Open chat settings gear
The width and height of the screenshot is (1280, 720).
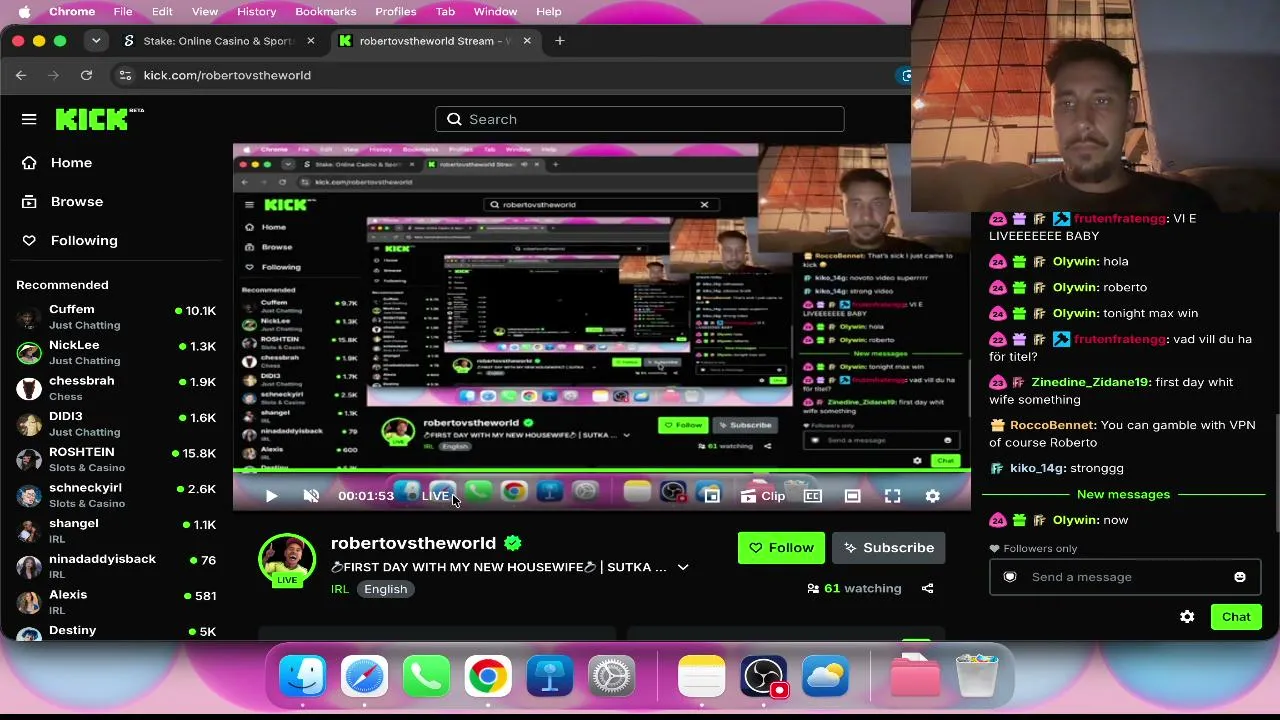1187,617
